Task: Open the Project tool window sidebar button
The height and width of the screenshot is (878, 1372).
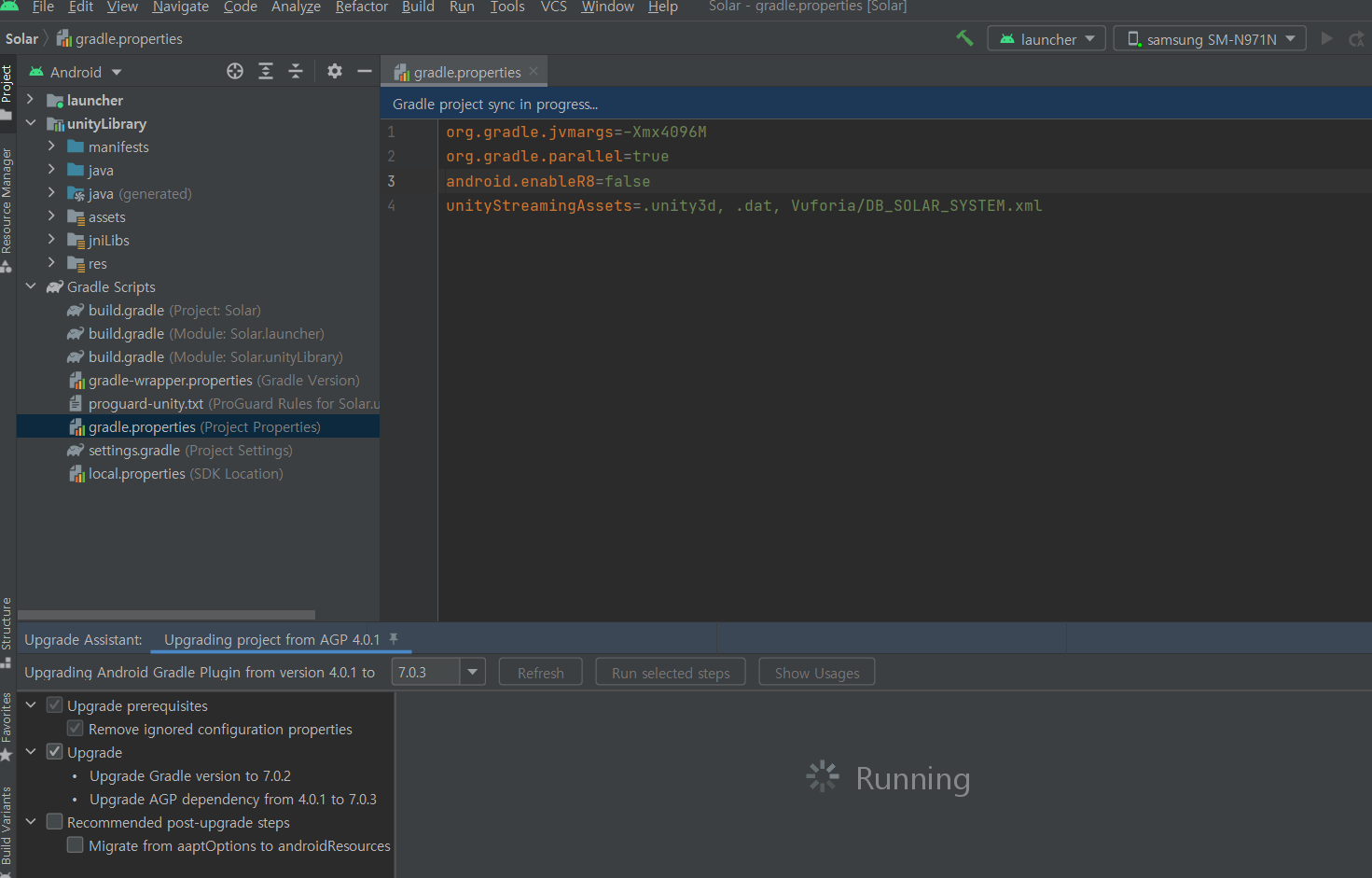Action: click(x=7, y=91)
